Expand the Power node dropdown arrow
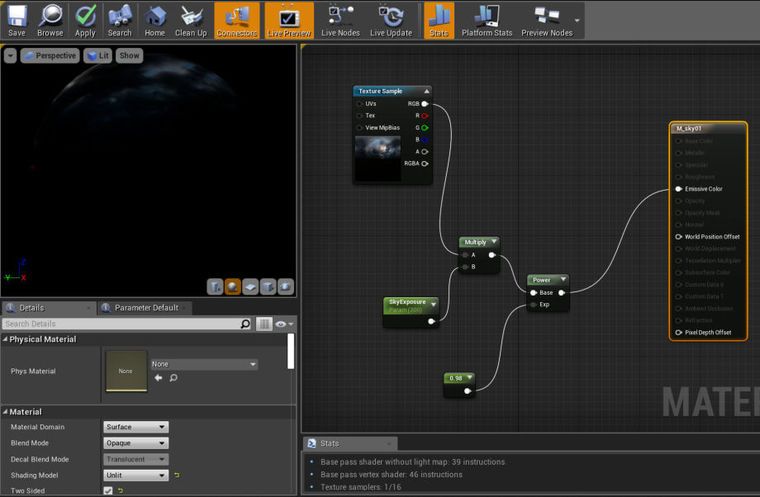This screenshot has height=497, width=760. click(563, 279)
